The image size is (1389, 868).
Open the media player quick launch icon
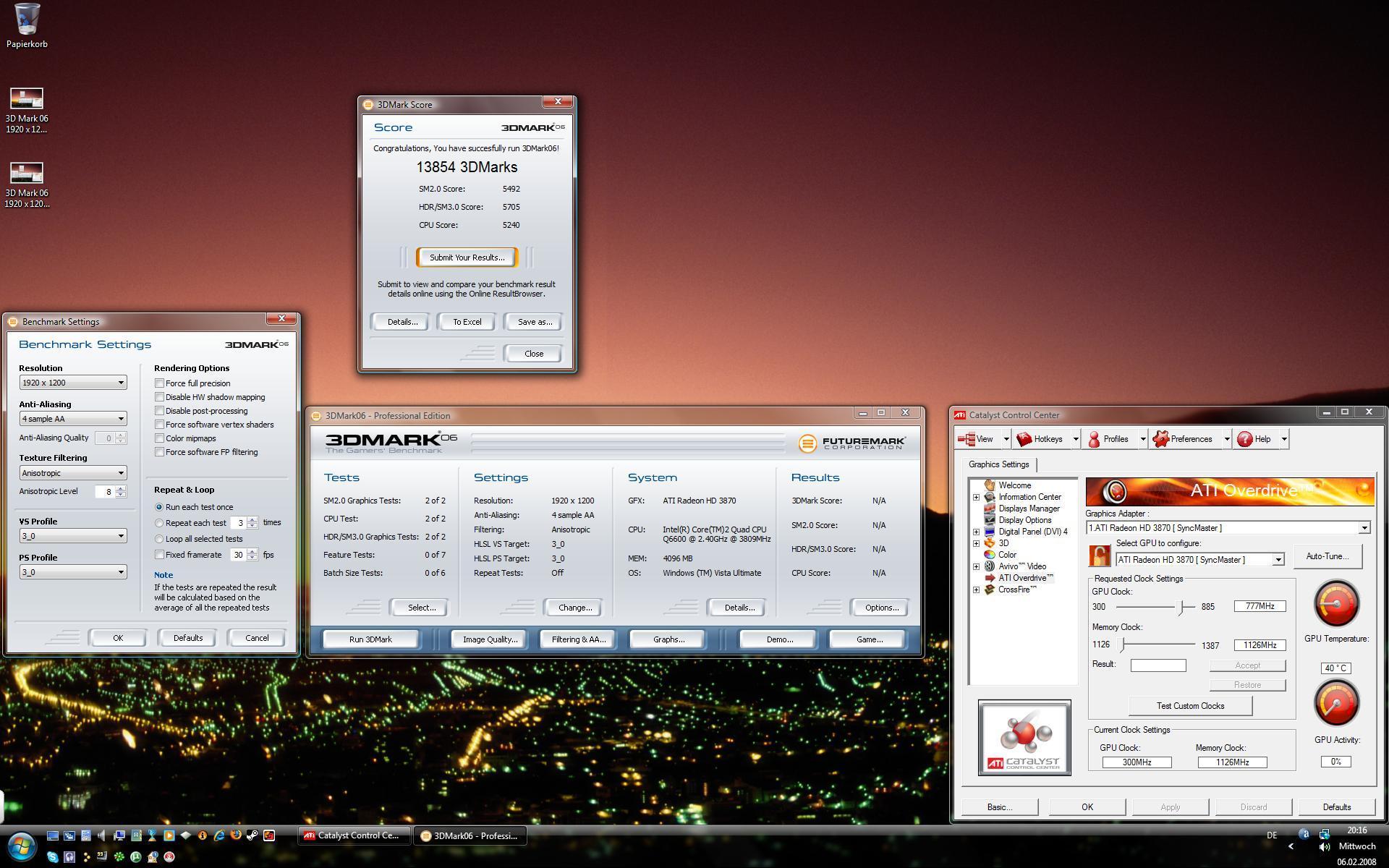coord(169,835)
